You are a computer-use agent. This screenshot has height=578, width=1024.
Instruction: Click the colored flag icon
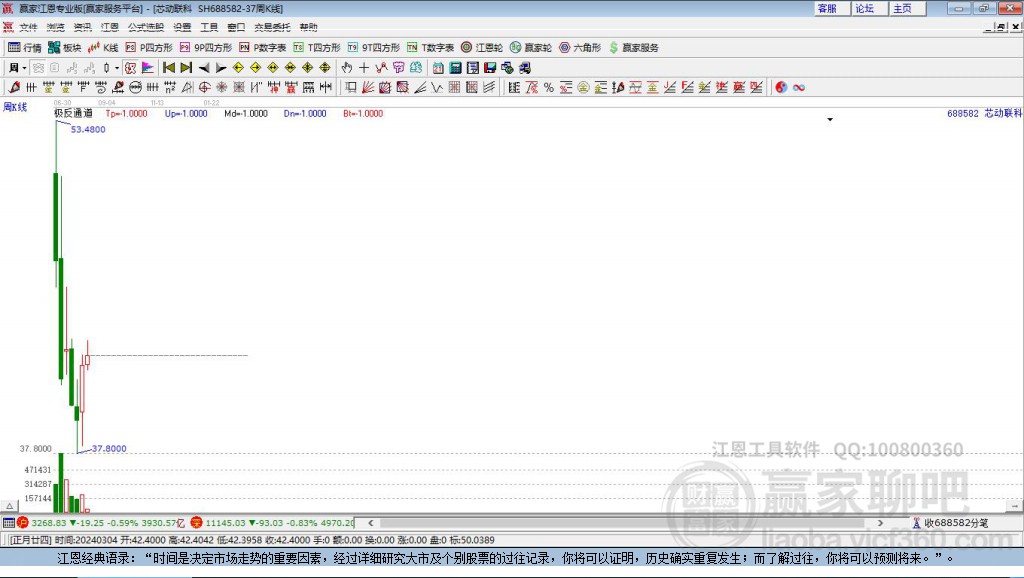click(x=148, y=68)
